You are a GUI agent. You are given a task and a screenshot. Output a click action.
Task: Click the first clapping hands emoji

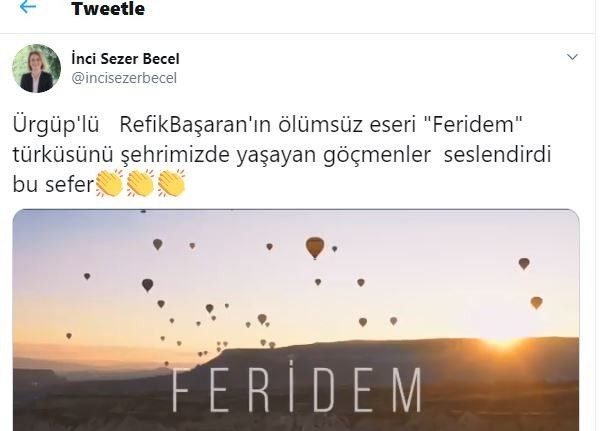(x=110, y=183)
